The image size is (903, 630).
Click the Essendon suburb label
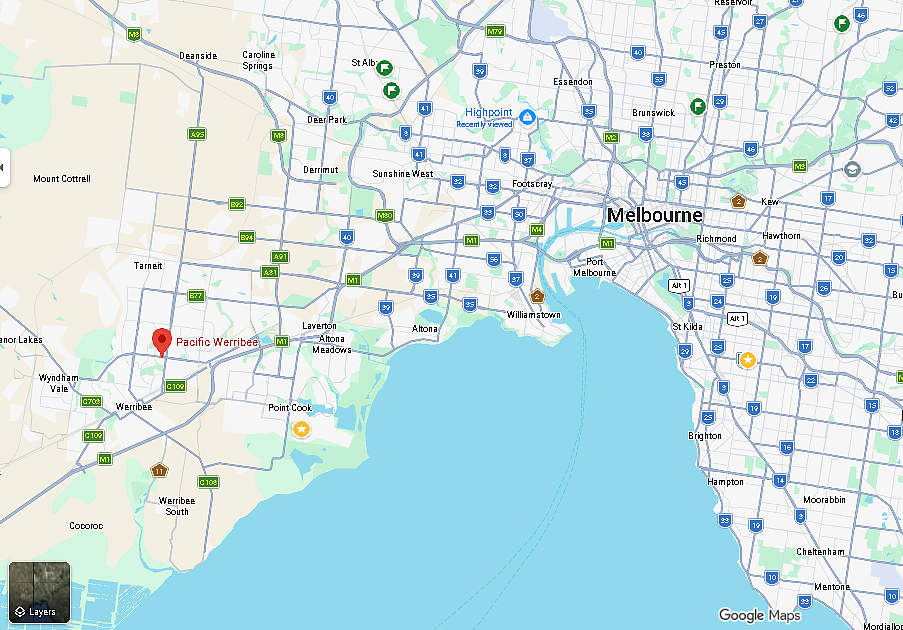(572, 82)
